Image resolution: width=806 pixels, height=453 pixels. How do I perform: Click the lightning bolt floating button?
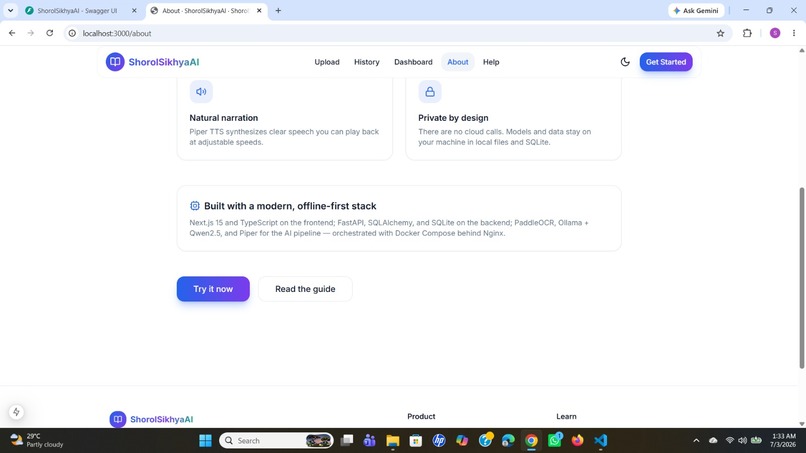(16, 412)
